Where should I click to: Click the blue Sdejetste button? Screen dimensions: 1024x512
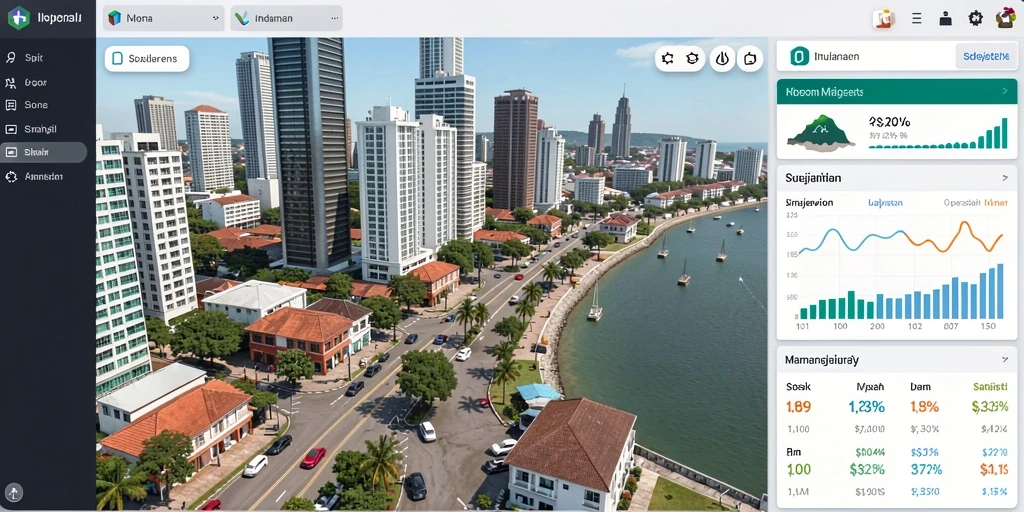coord(986,56)
